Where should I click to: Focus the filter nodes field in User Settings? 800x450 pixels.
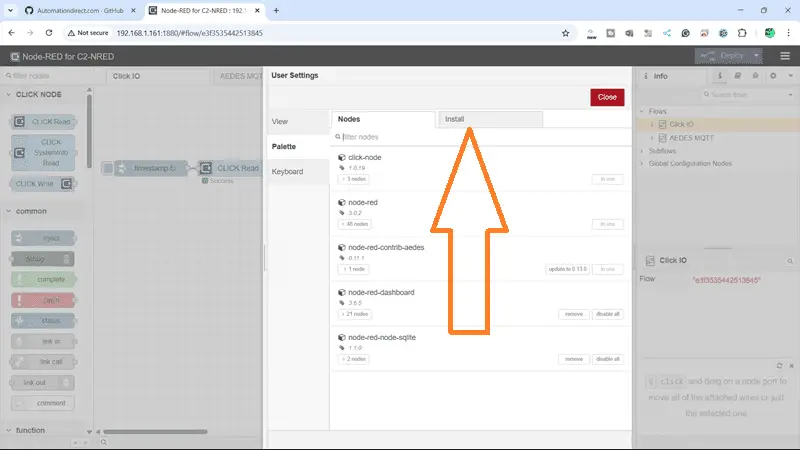pos(481,137)
